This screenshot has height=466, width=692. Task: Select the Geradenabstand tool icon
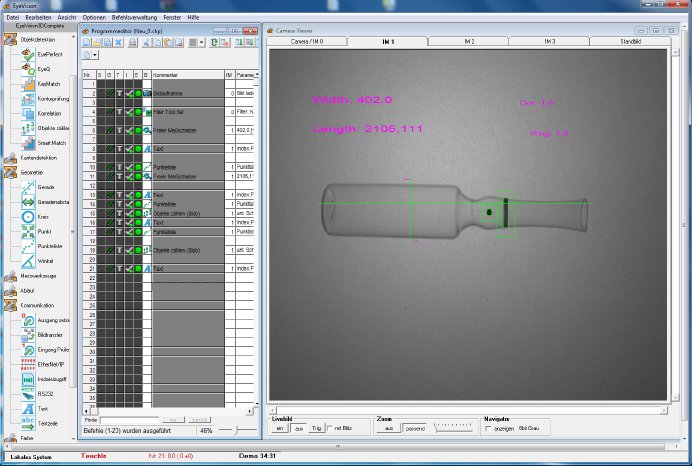(28, 202)
